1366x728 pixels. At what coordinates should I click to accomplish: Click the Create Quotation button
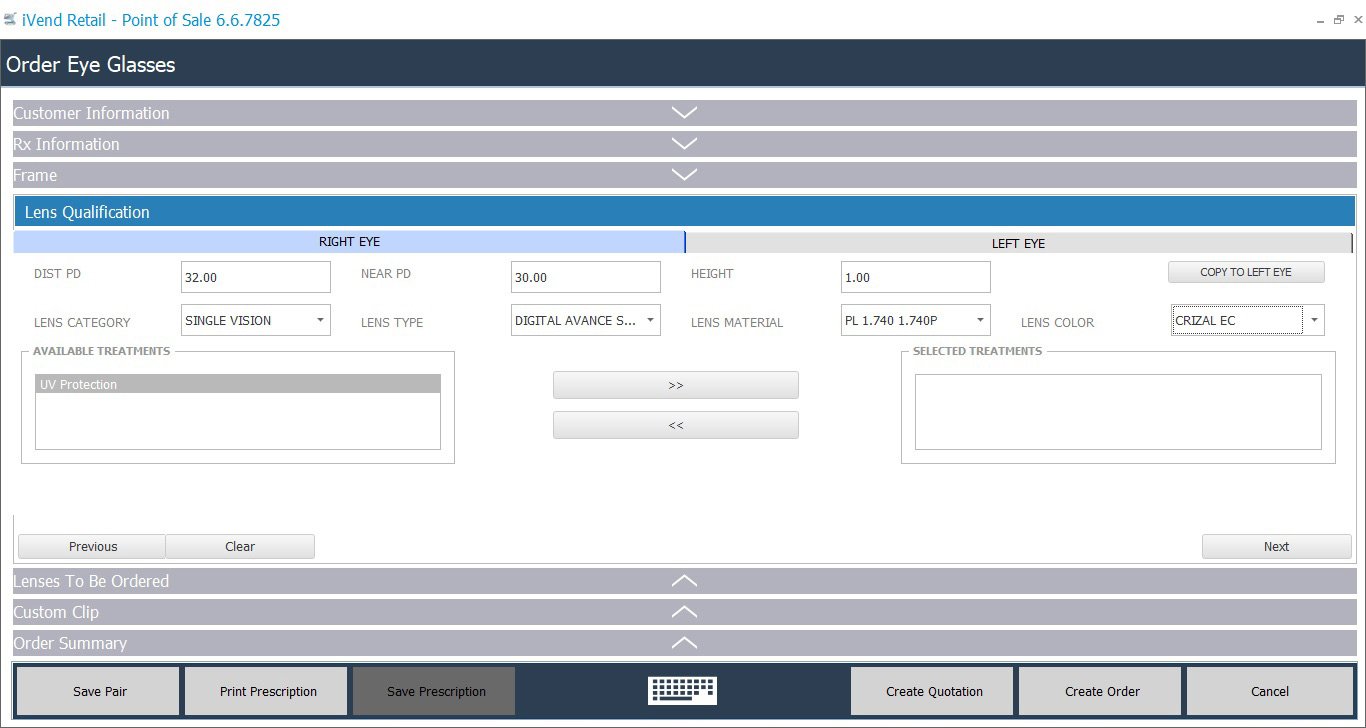[x=931, y=690]
